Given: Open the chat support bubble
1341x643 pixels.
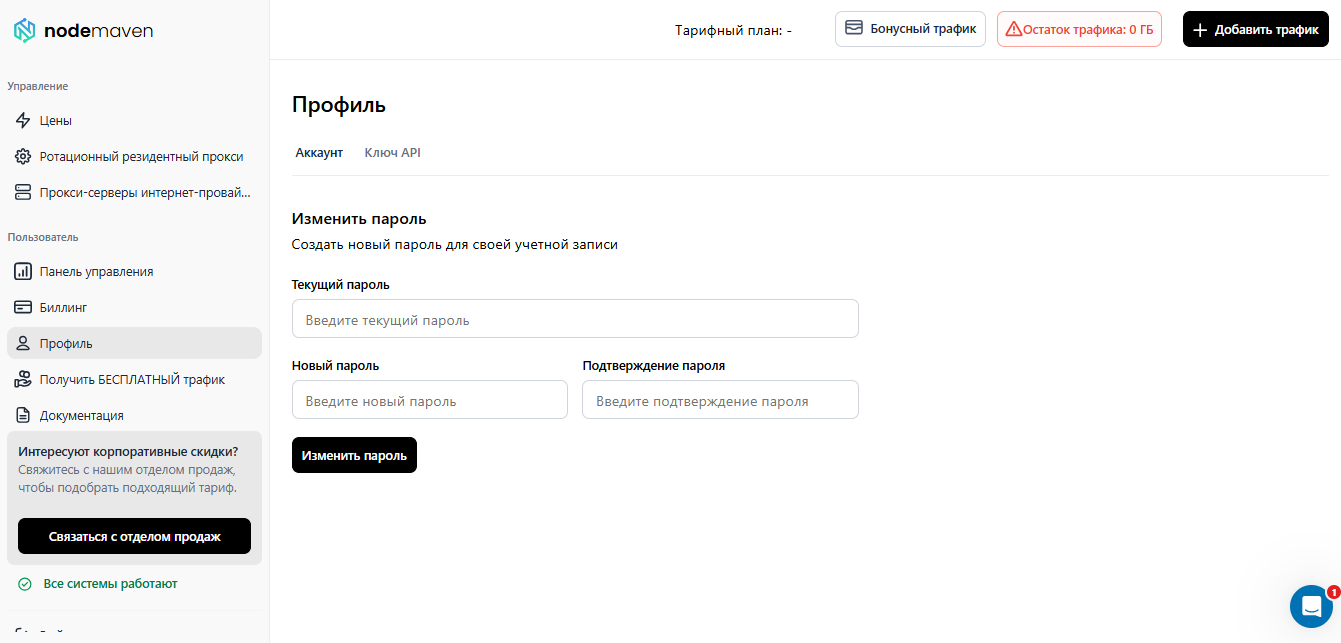Looking at the screenshot, I should pos(1311,606).
